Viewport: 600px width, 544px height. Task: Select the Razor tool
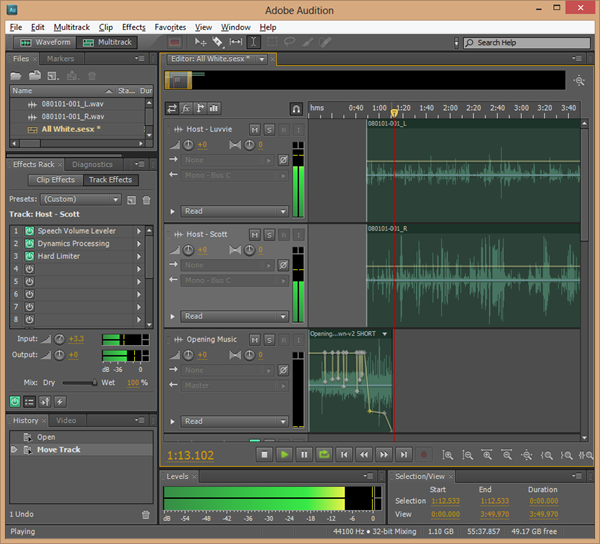217,42
